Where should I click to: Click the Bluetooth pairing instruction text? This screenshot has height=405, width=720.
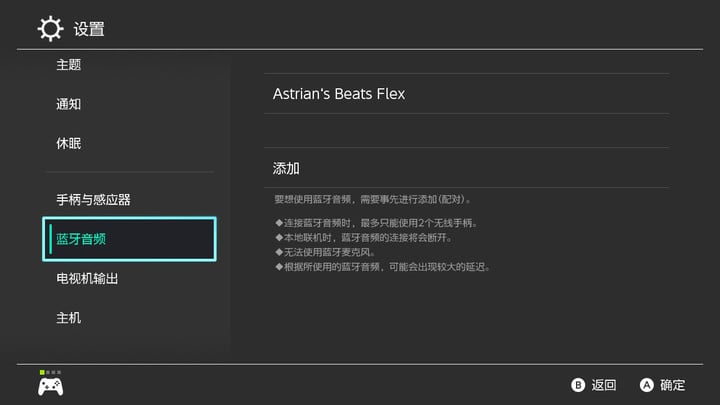click(372, 199)
